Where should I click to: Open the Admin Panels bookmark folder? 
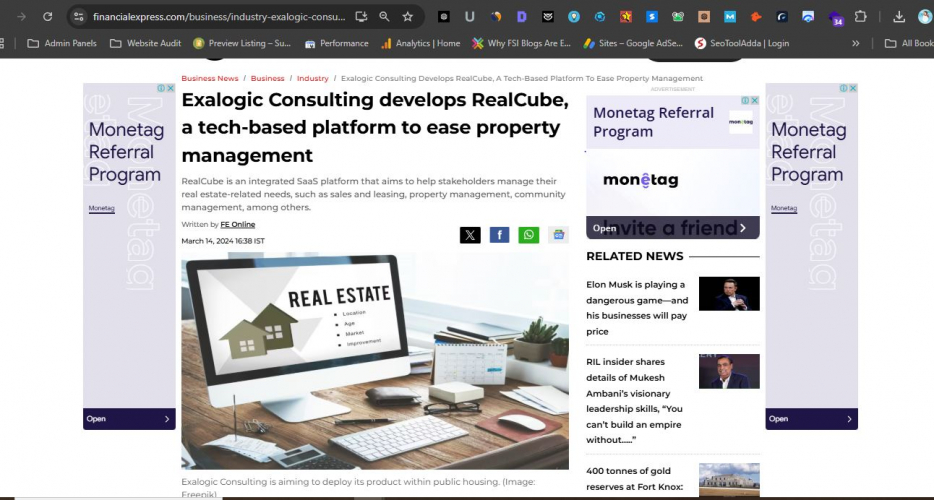tap(62, 43)
